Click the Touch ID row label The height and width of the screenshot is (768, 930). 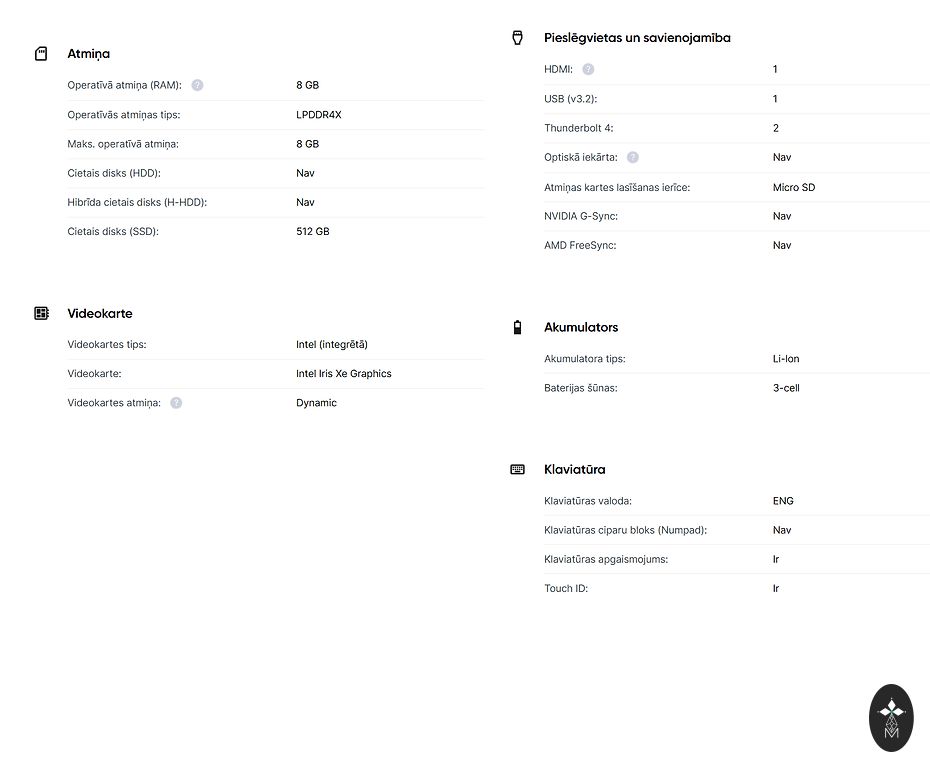click(x=566, y=589)
